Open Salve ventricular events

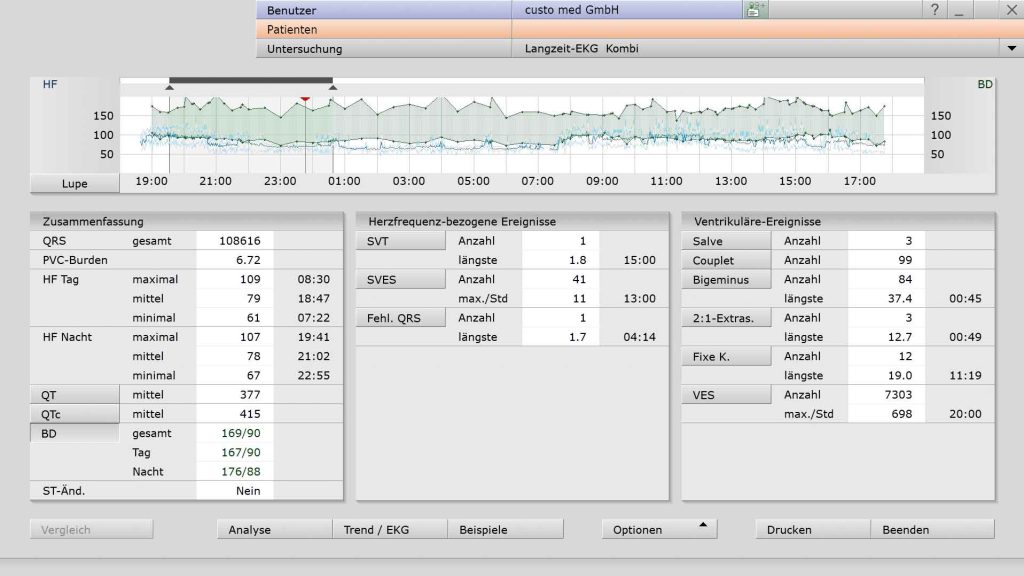[726, 241]
